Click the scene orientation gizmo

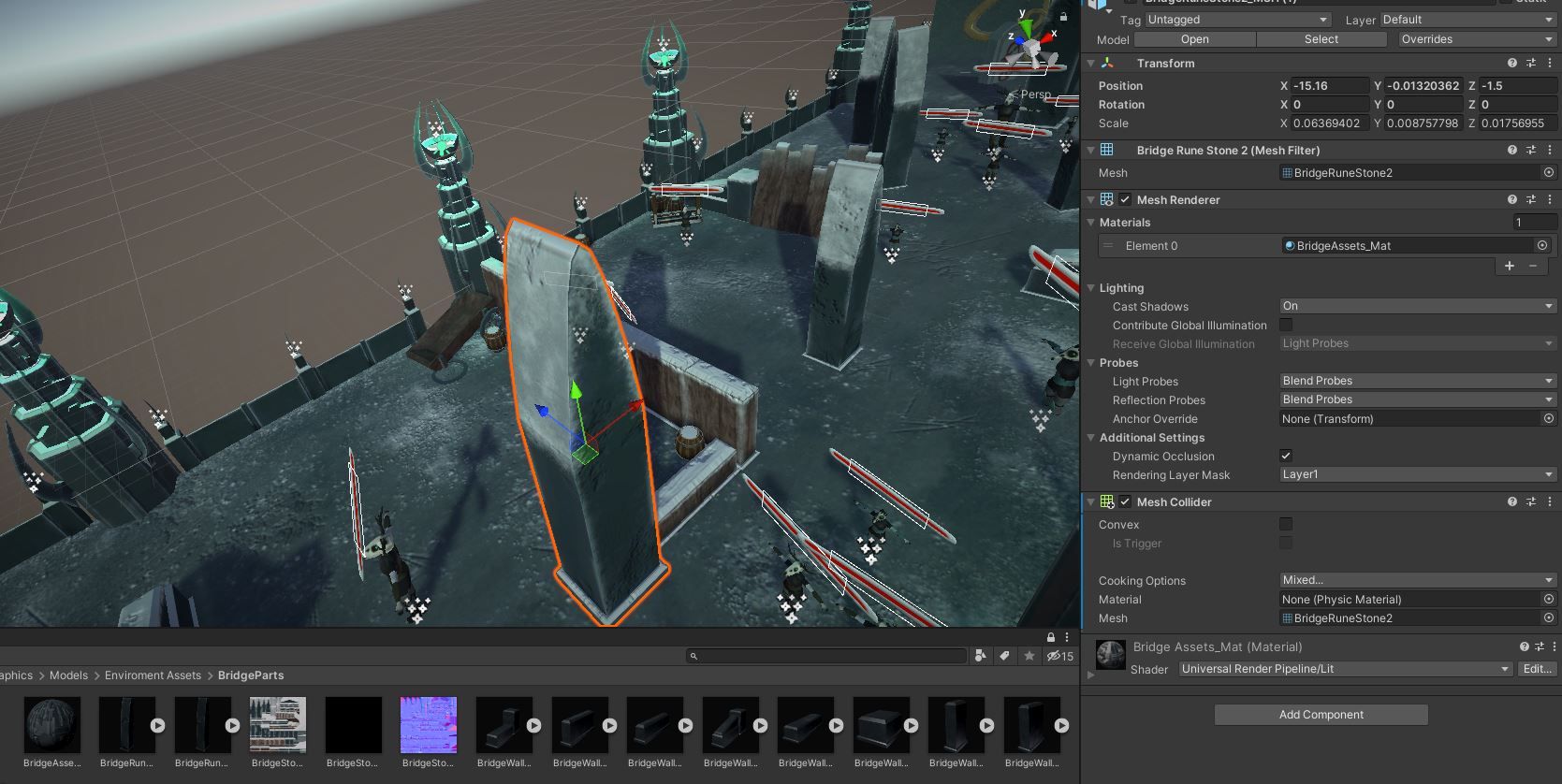click(1030, 48)
